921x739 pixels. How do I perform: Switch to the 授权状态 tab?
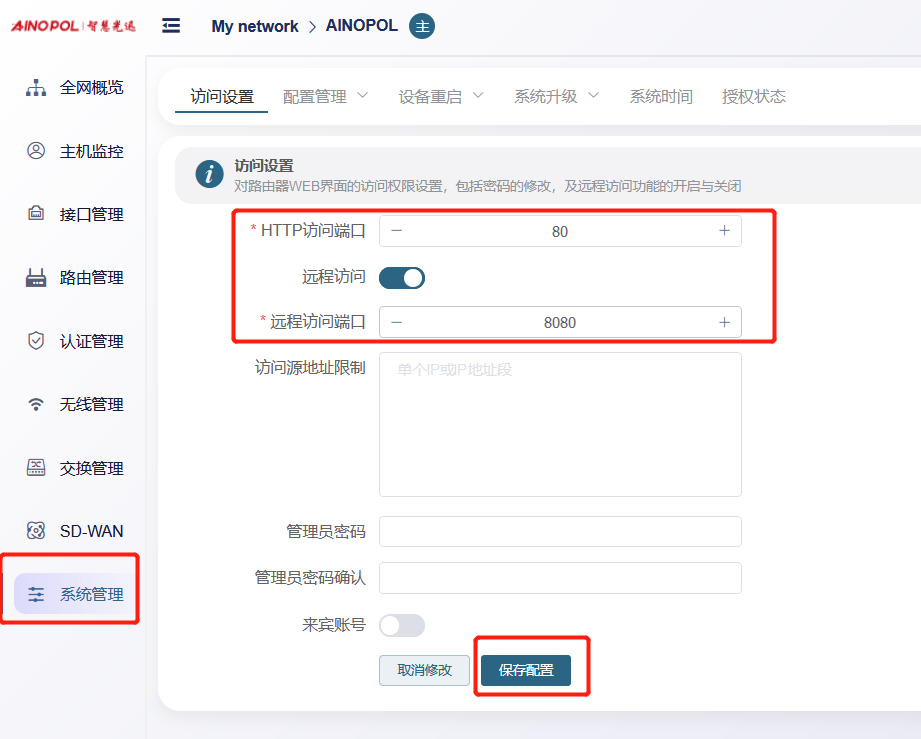pos(753,97)
